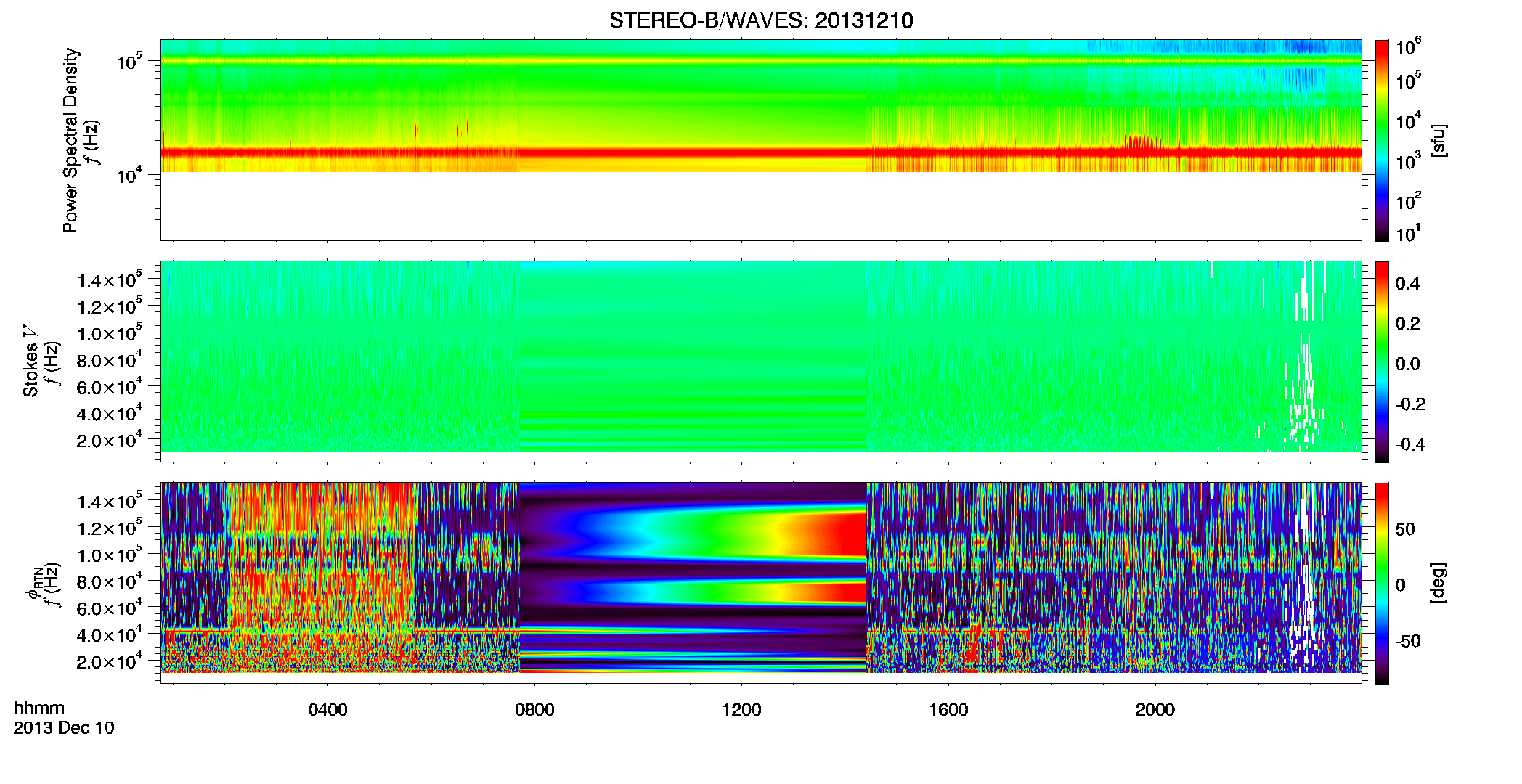Select the date label 2013 Dec 10
Screen dimensions: 1522x784
(64, 728)
